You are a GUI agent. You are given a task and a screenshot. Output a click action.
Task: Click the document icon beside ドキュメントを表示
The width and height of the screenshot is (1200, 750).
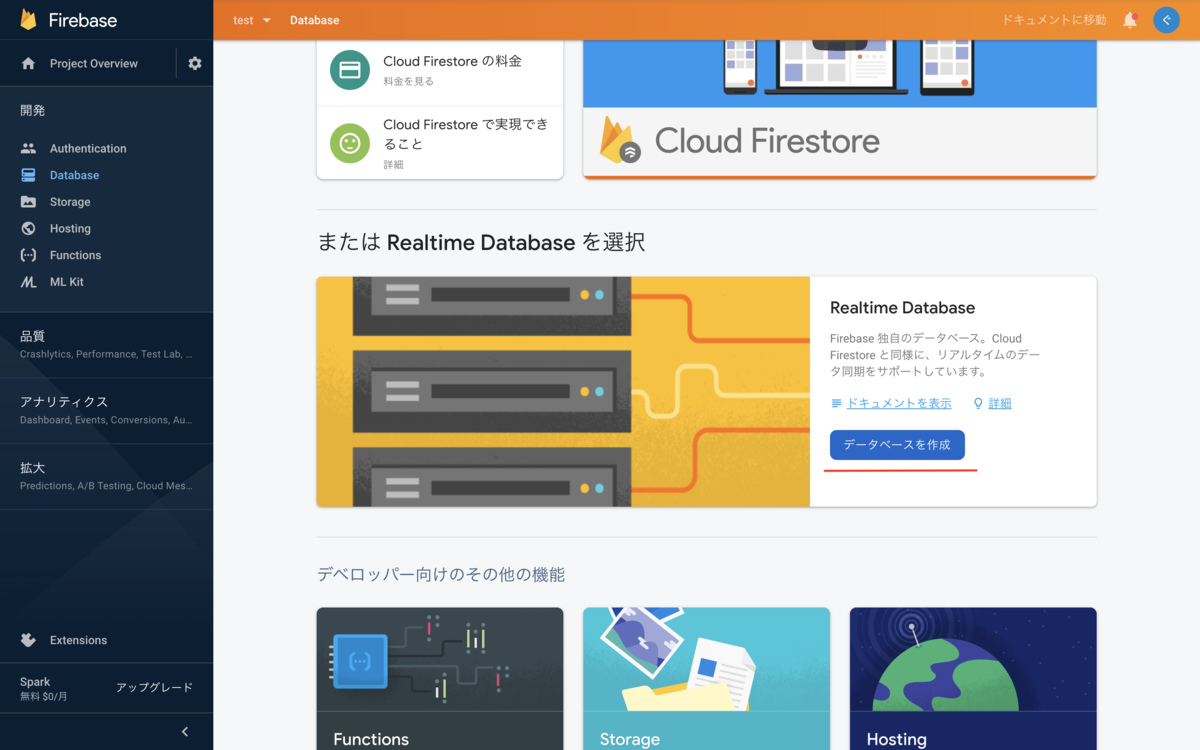coord(837,404)
